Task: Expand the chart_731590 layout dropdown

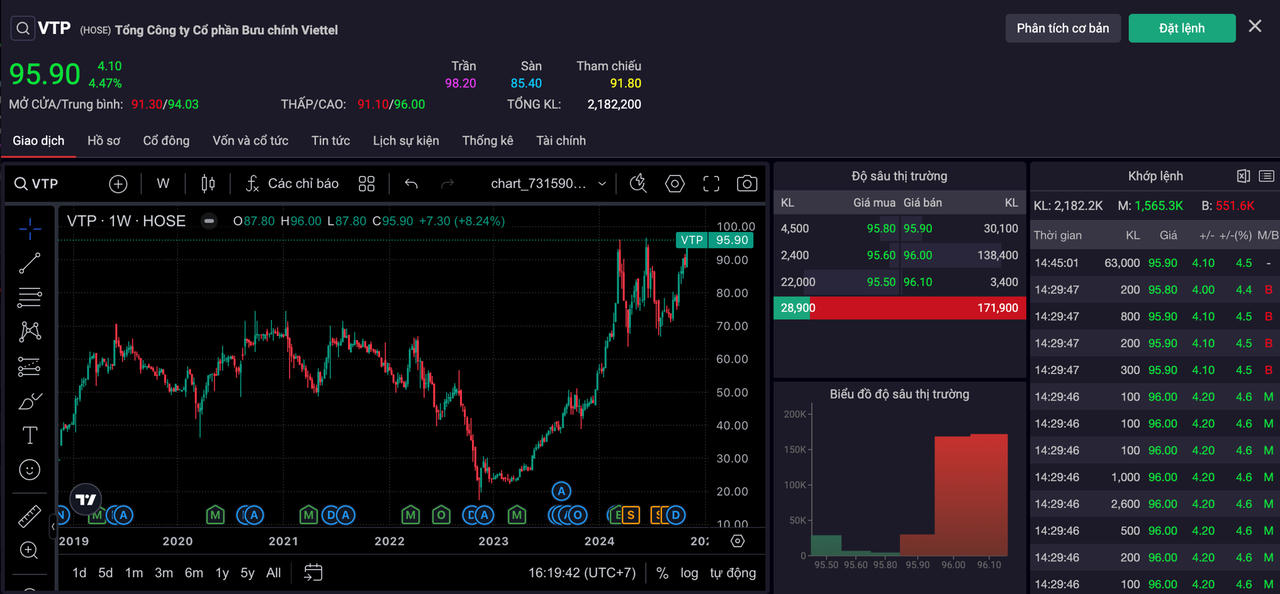Action: pyautogui.click(x=549, y=184)
